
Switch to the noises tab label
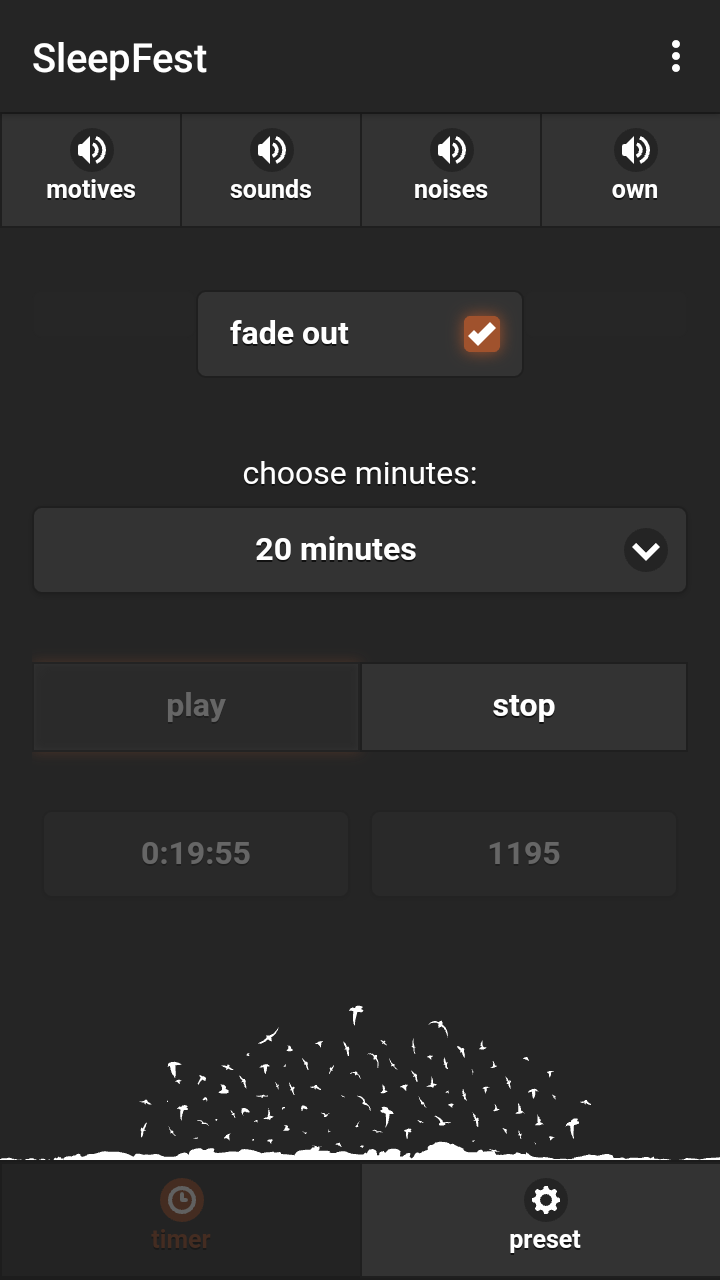pyautogui.click(x=451, y=190)
